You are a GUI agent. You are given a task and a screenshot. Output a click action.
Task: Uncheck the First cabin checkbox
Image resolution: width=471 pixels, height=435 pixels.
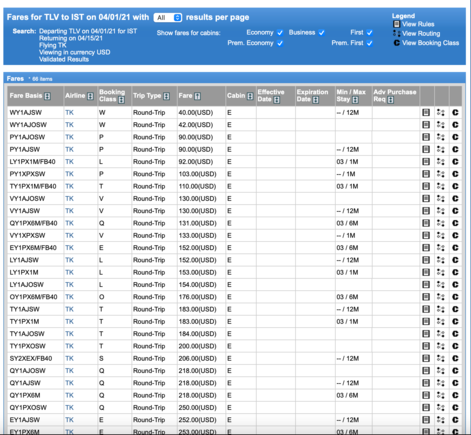[369, 33]
